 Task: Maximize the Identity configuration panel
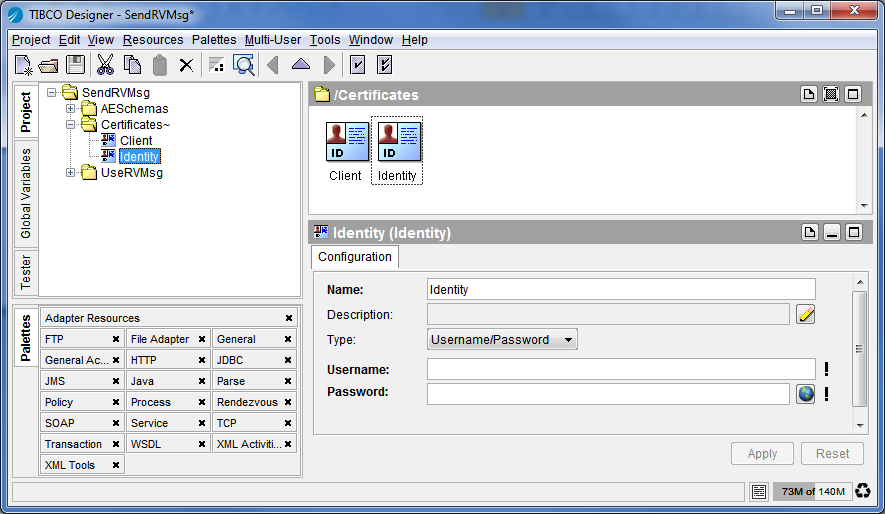854,232
